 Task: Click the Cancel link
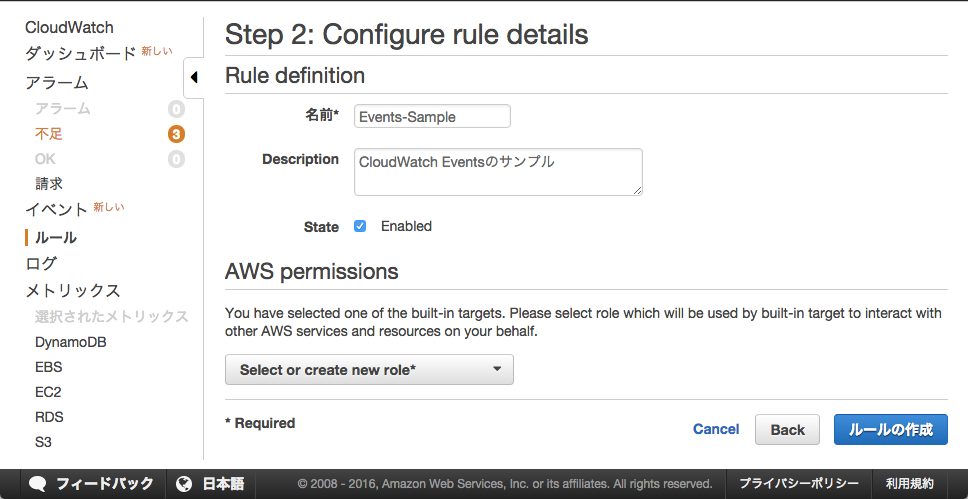click(716, 429)
